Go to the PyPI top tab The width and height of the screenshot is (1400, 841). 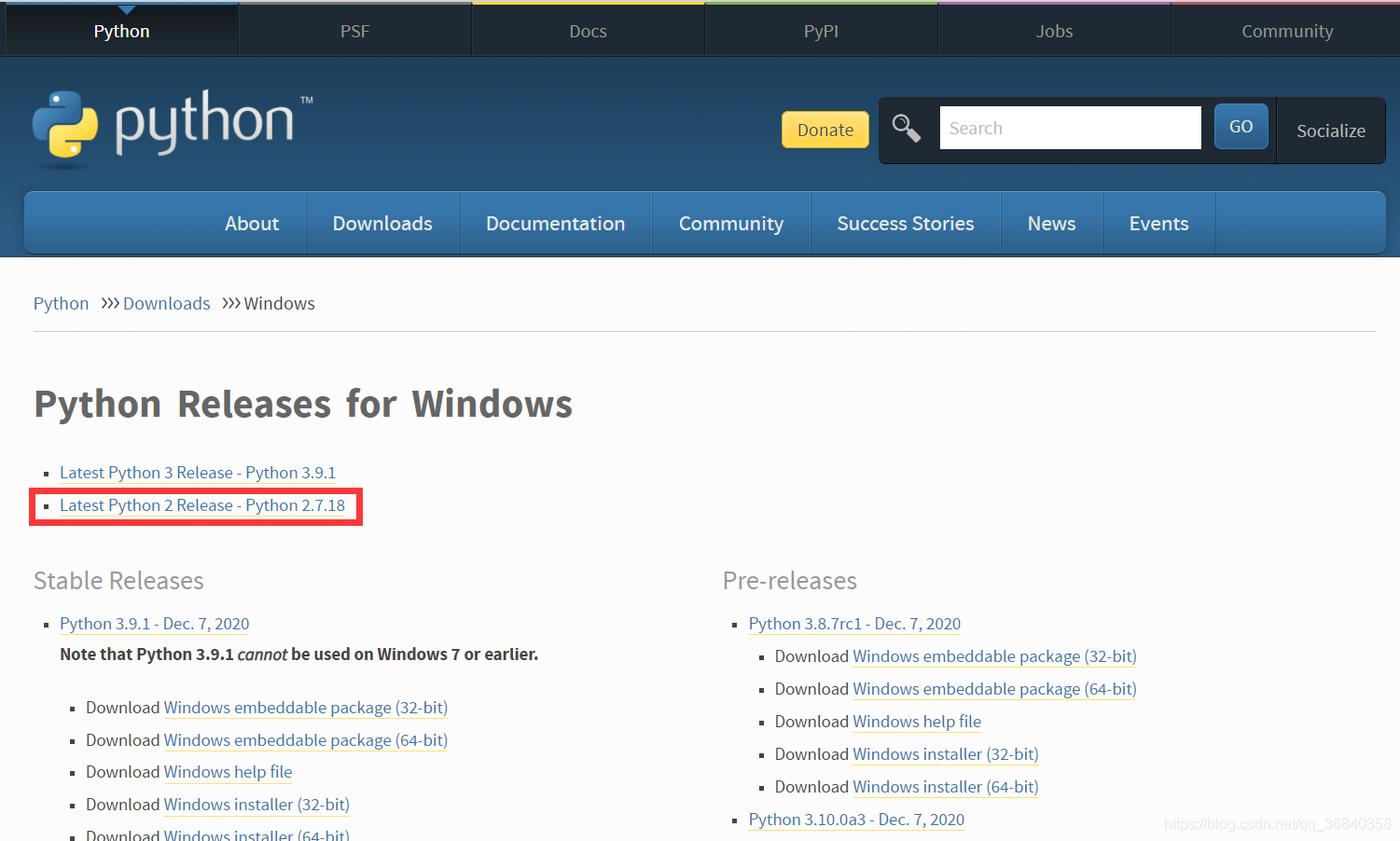pyautogui.click(x=822, y=31)
